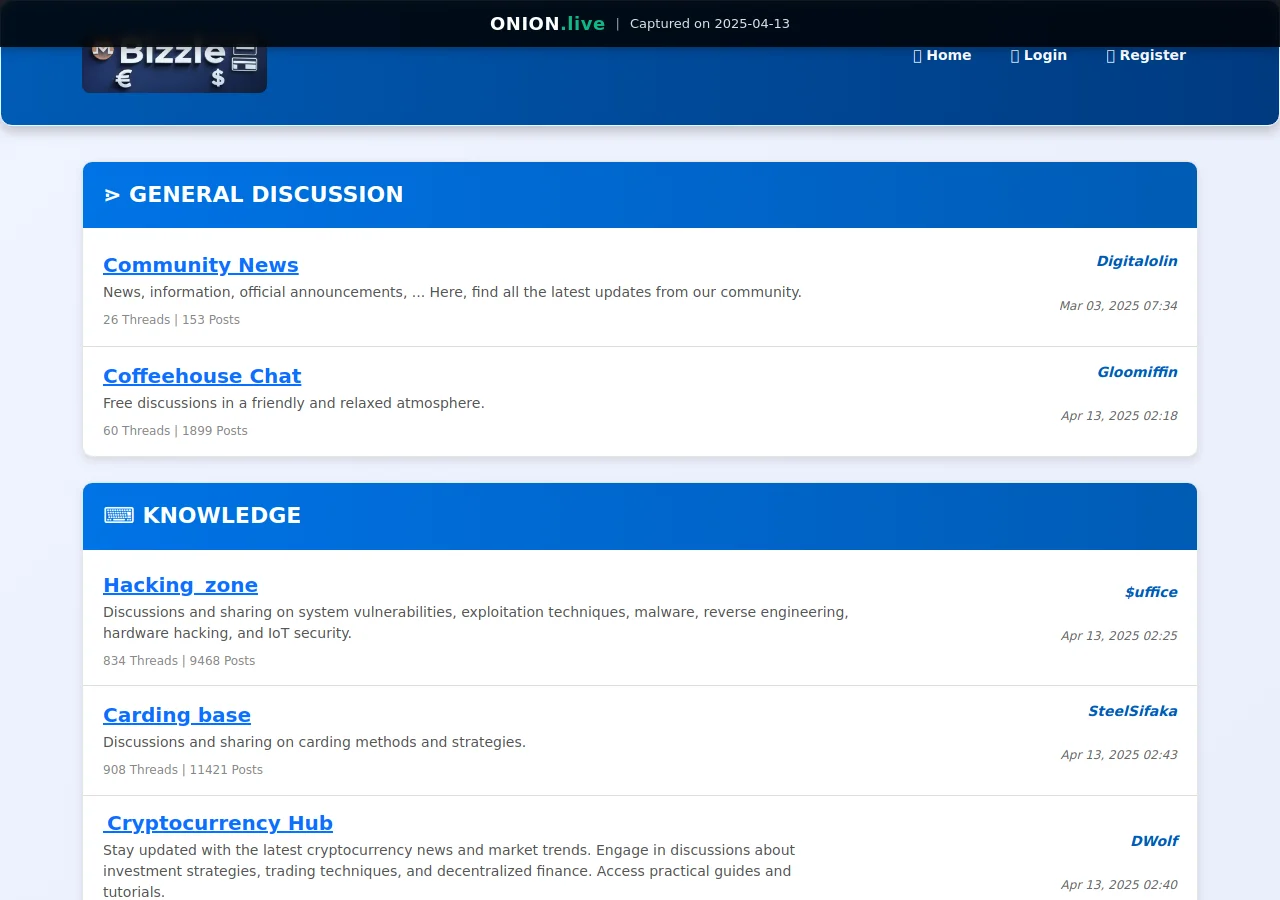Click the General Discussion section header
The width and height of the screenshot is (1280, 900).
click(266, 195)
